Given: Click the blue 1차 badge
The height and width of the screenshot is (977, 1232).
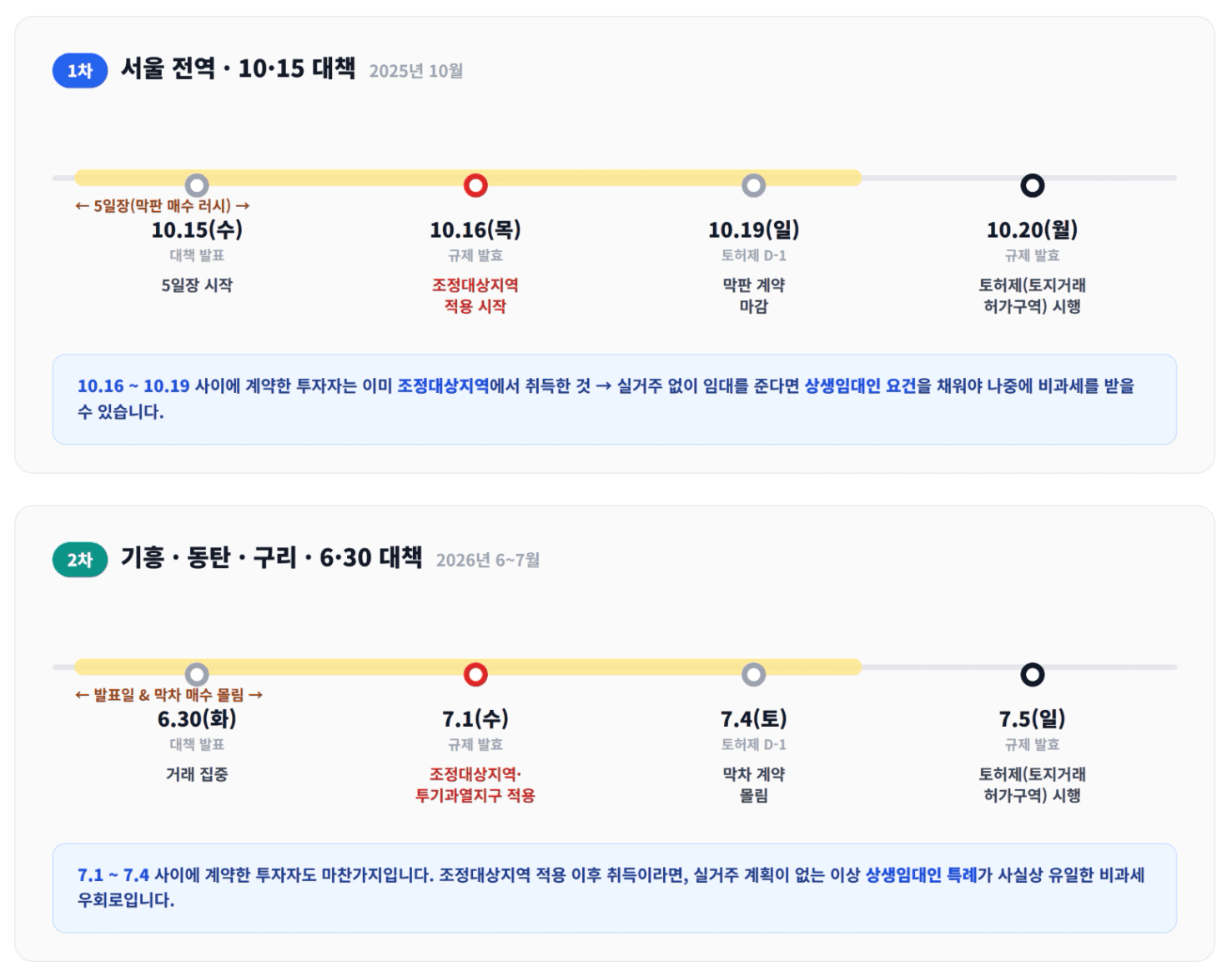Looking at the screenshot, I should pos(80,71).
